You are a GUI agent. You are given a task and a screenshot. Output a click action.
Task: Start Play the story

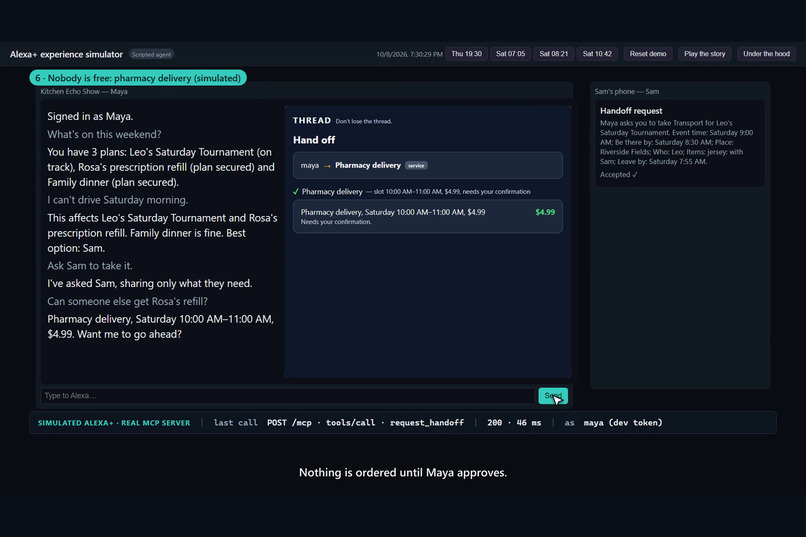click(x=704, y=54)
